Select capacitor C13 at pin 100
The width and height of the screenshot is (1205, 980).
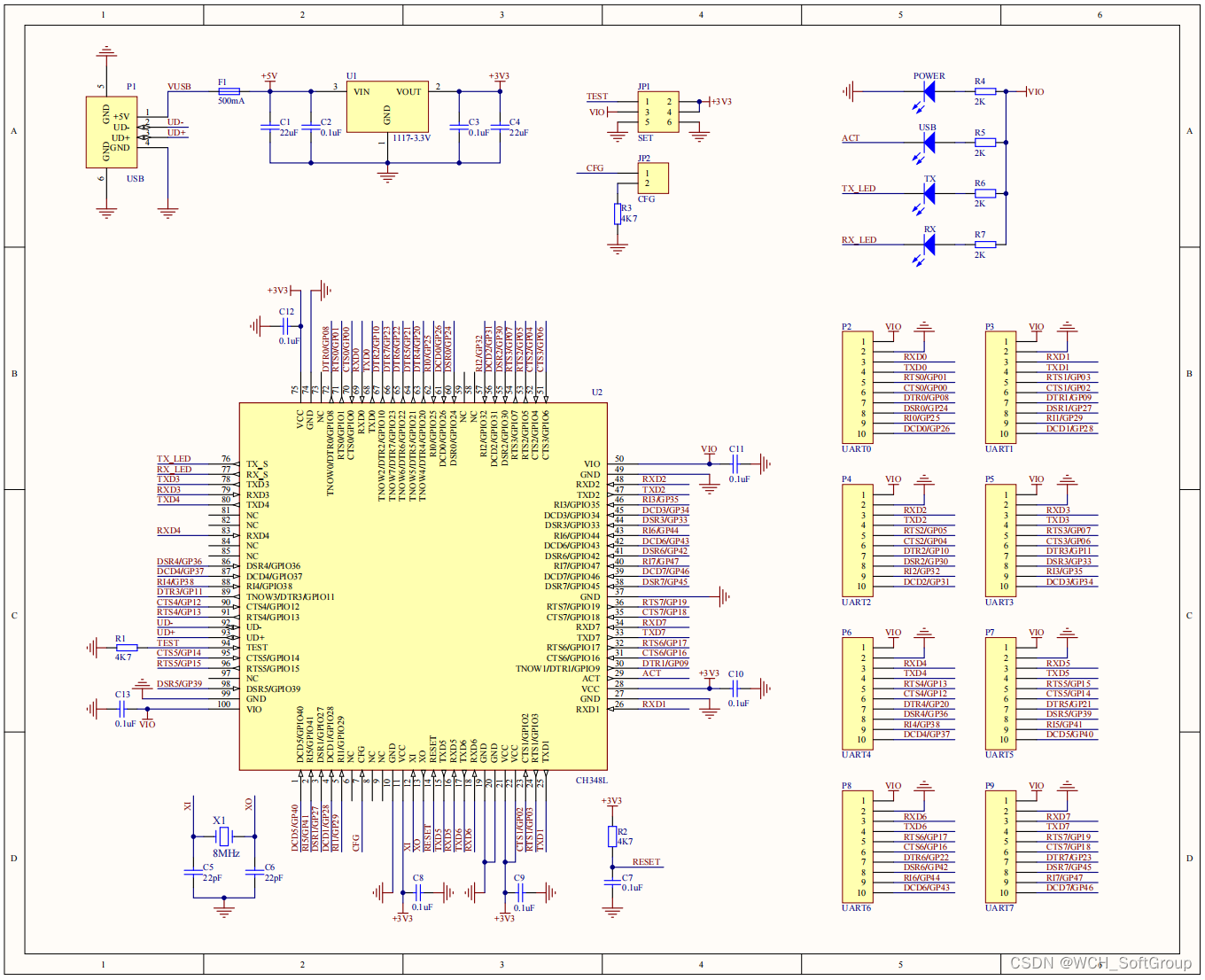click(122, 708)
